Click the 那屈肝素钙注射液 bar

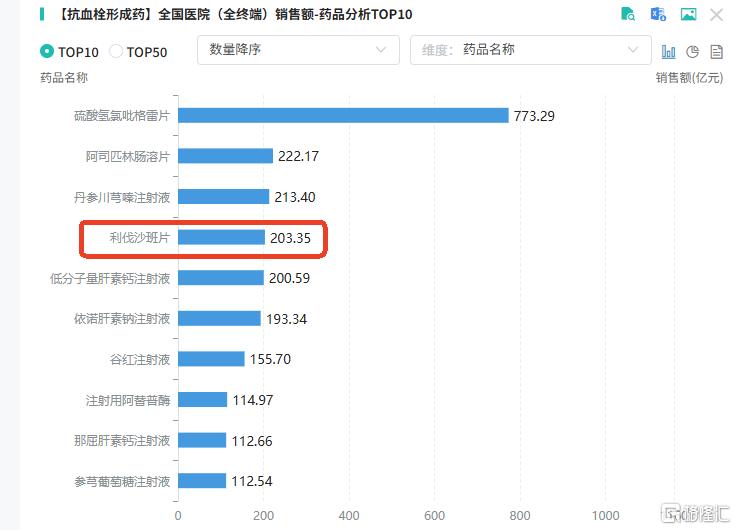tap(202, 440)
